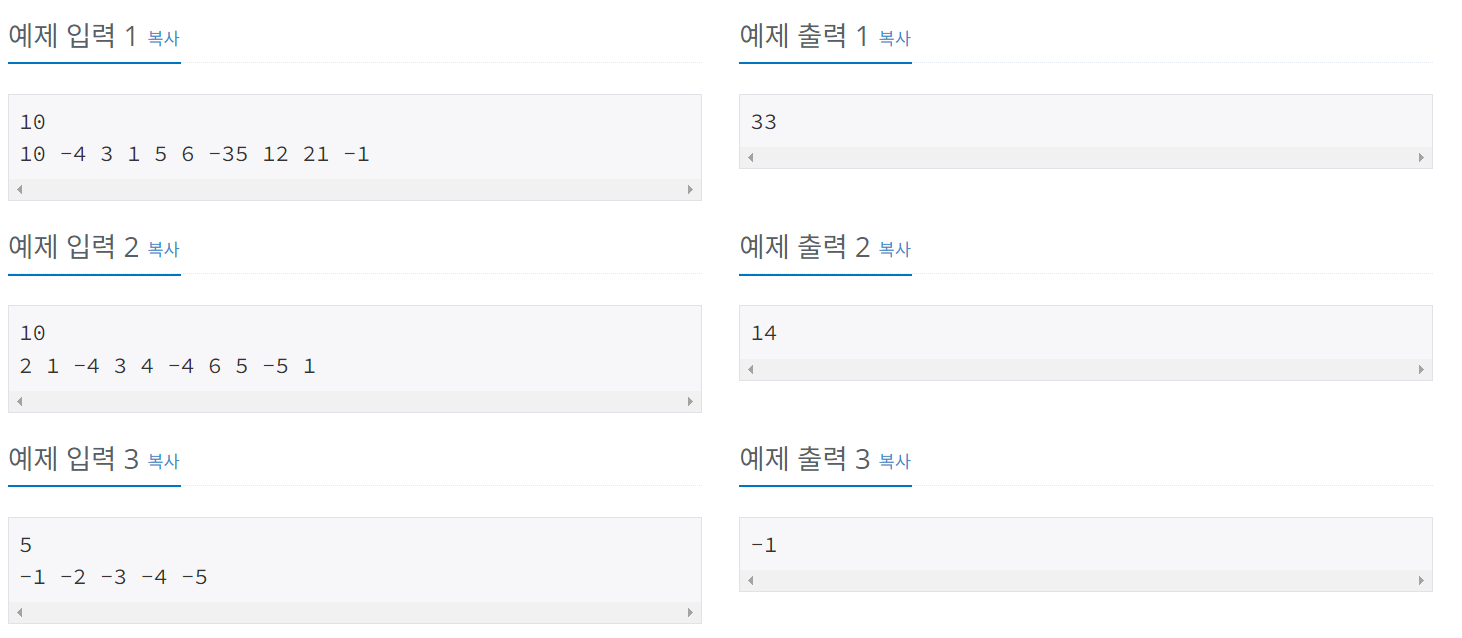Click 복사 next to 예제 출력 1
Viewport: 1462px width, 638px height.
pyautogui.click(x=893, y=39)
